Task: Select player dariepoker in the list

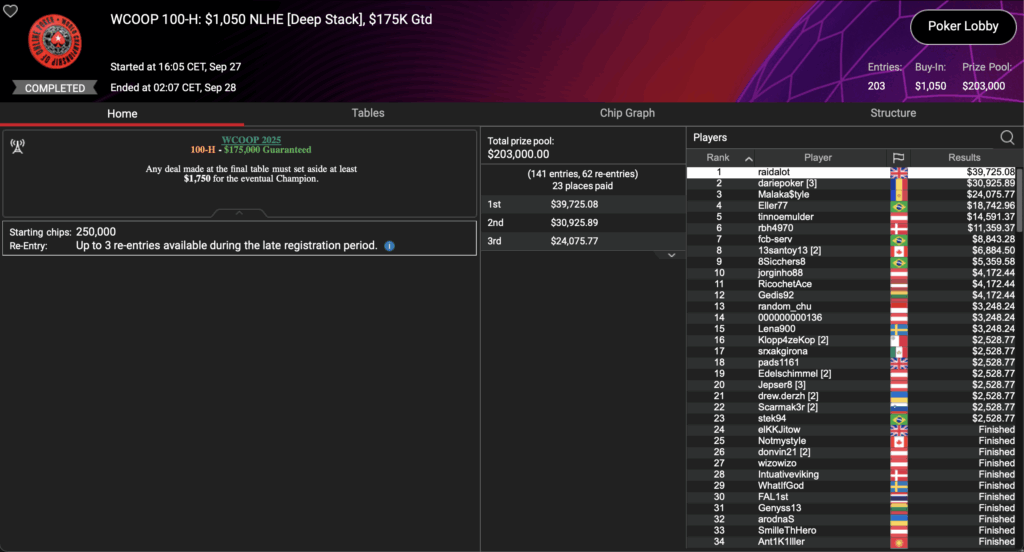Action: pos(851,184)
